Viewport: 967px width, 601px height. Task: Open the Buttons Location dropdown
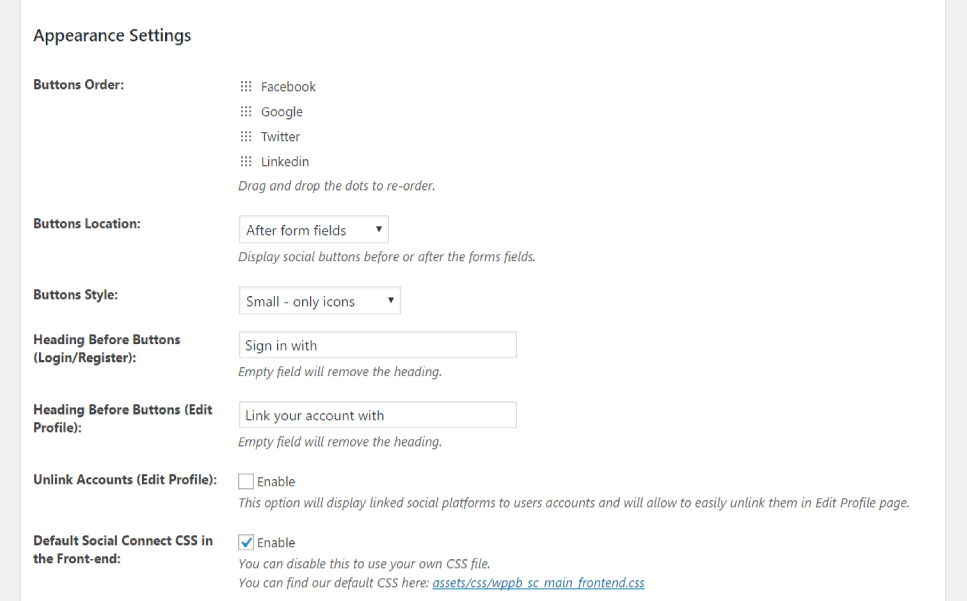pyautogui.click(x=313, y=230)
